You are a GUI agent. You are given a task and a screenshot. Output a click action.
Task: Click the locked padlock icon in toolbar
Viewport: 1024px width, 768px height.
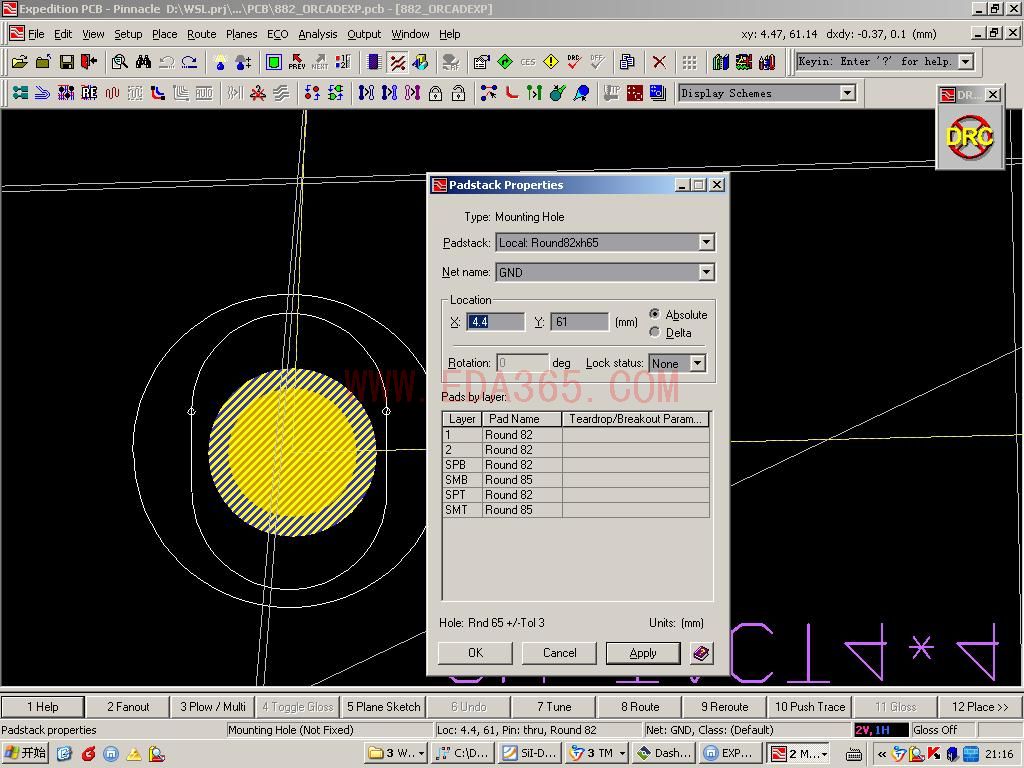pos(435,93)
